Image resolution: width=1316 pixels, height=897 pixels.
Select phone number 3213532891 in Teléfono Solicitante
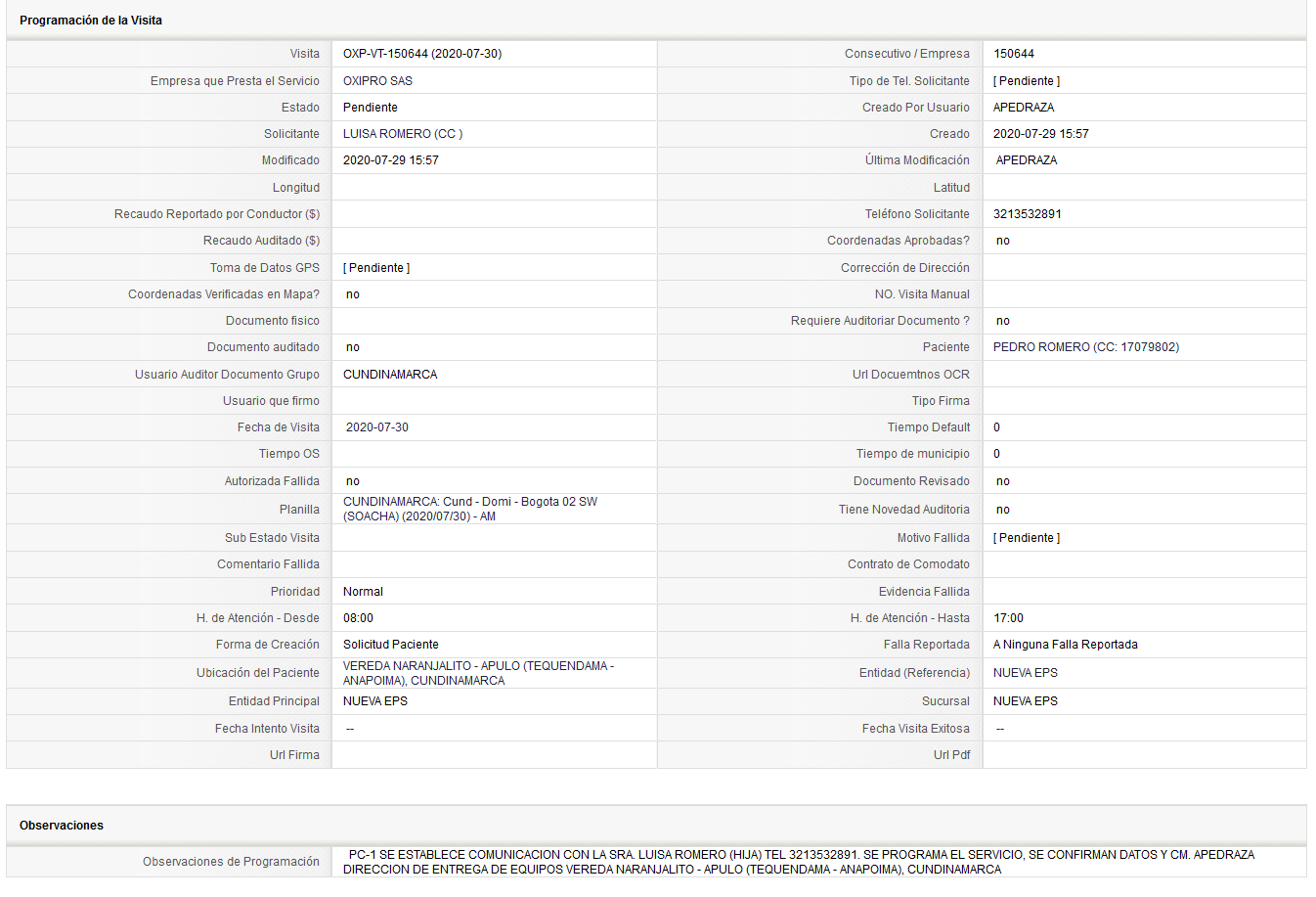[x=1028, y=214]
